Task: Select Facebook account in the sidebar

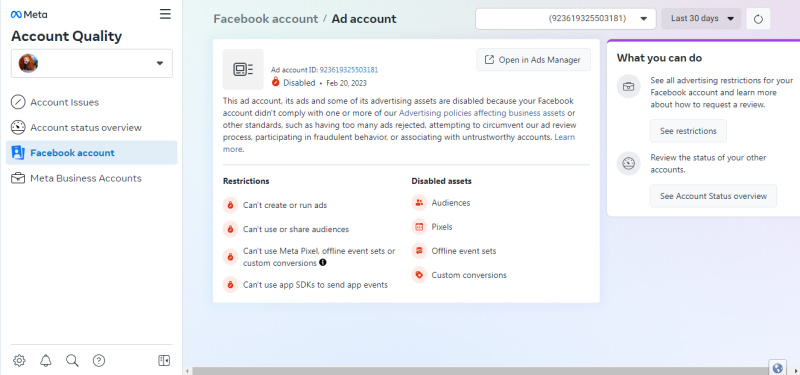Action: click(92, 153)
